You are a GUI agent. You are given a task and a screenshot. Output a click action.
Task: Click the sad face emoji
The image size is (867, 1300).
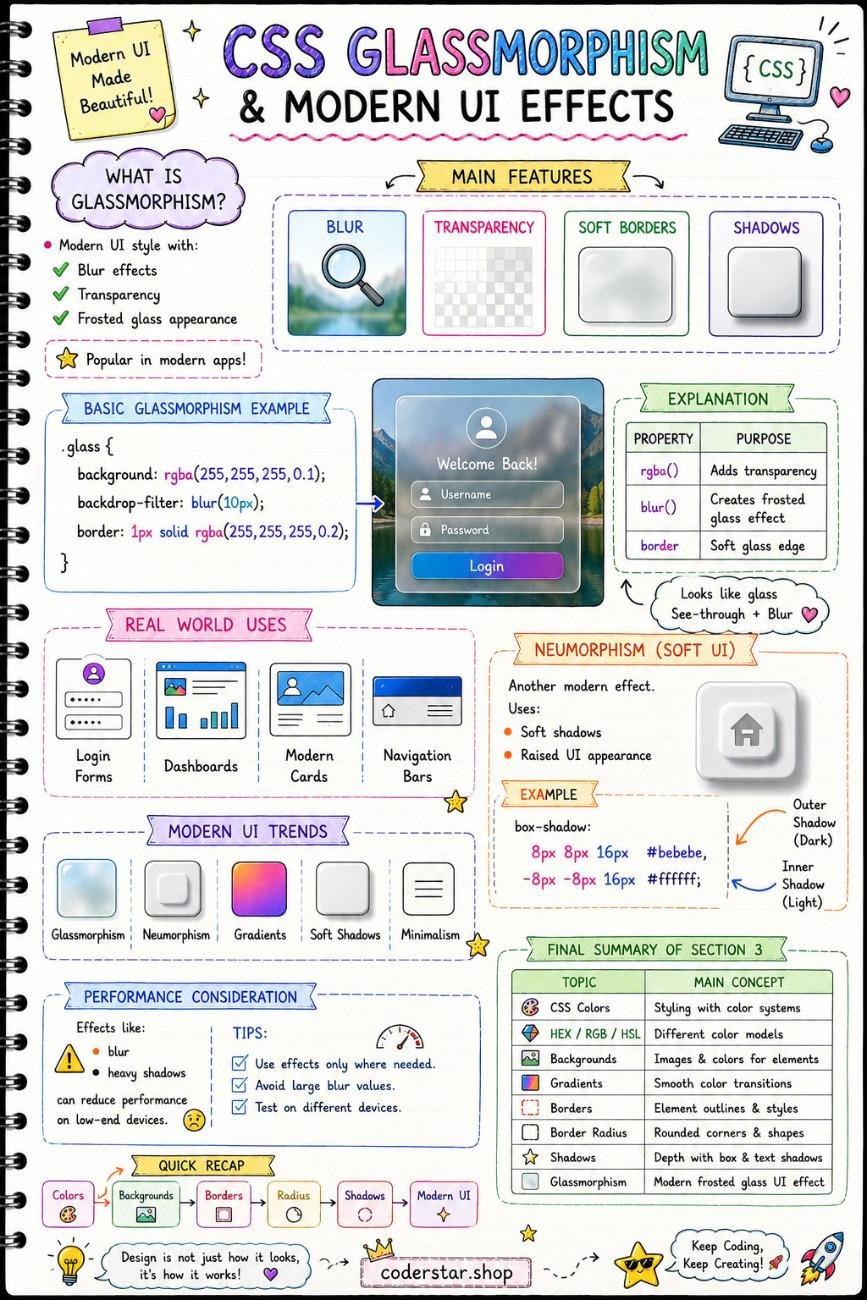click(194, 1120)
